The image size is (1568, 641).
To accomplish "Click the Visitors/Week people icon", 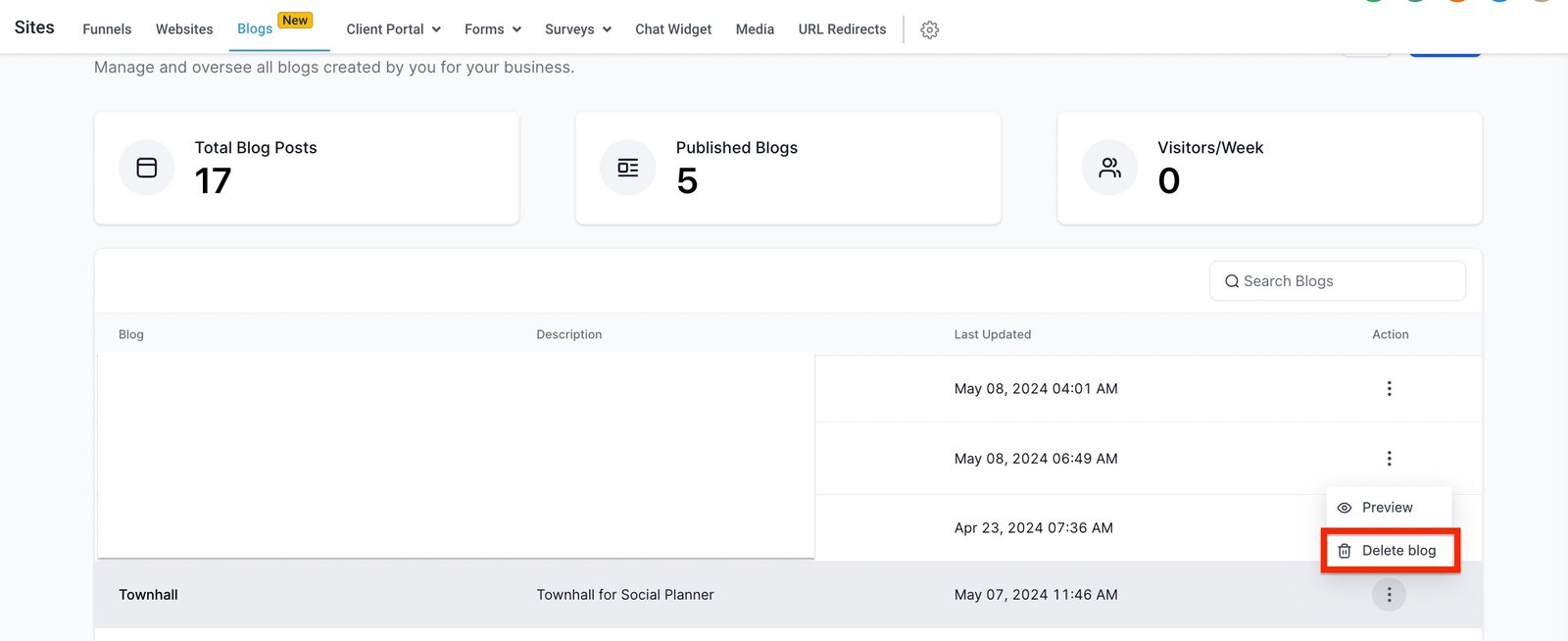I will [x=1109, y=169].
